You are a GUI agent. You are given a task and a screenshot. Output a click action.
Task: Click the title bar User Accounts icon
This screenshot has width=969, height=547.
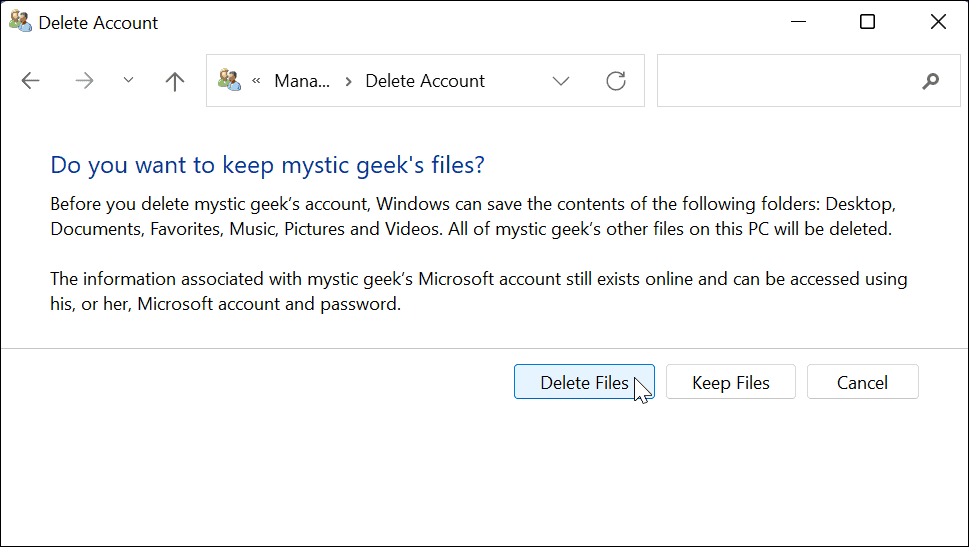pyautogui.click(x=19, y=22)
